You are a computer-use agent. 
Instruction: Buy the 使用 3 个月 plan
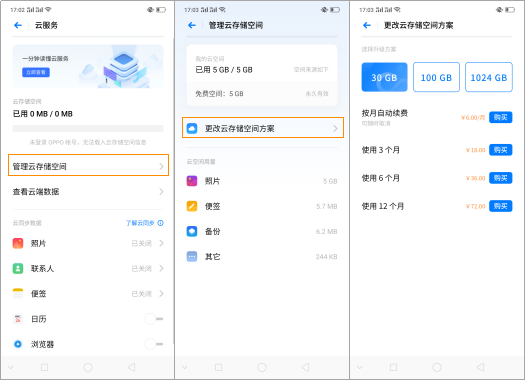coord(501,150)
